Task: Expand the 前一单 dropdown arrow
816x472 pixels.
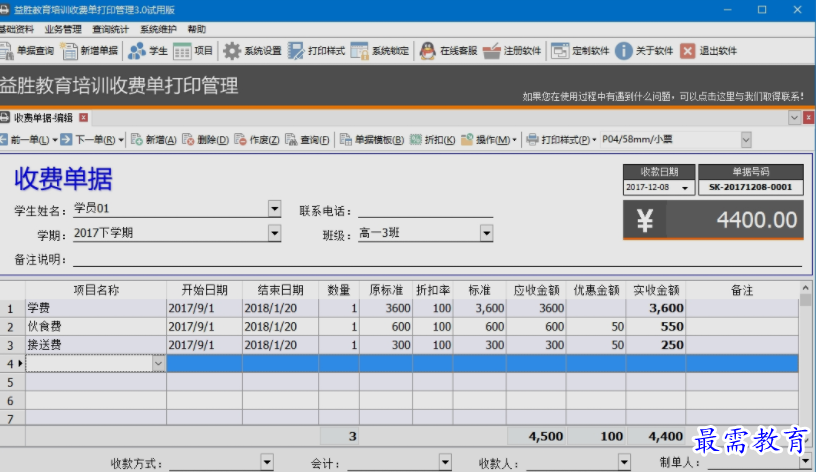Action: [55, 140]
